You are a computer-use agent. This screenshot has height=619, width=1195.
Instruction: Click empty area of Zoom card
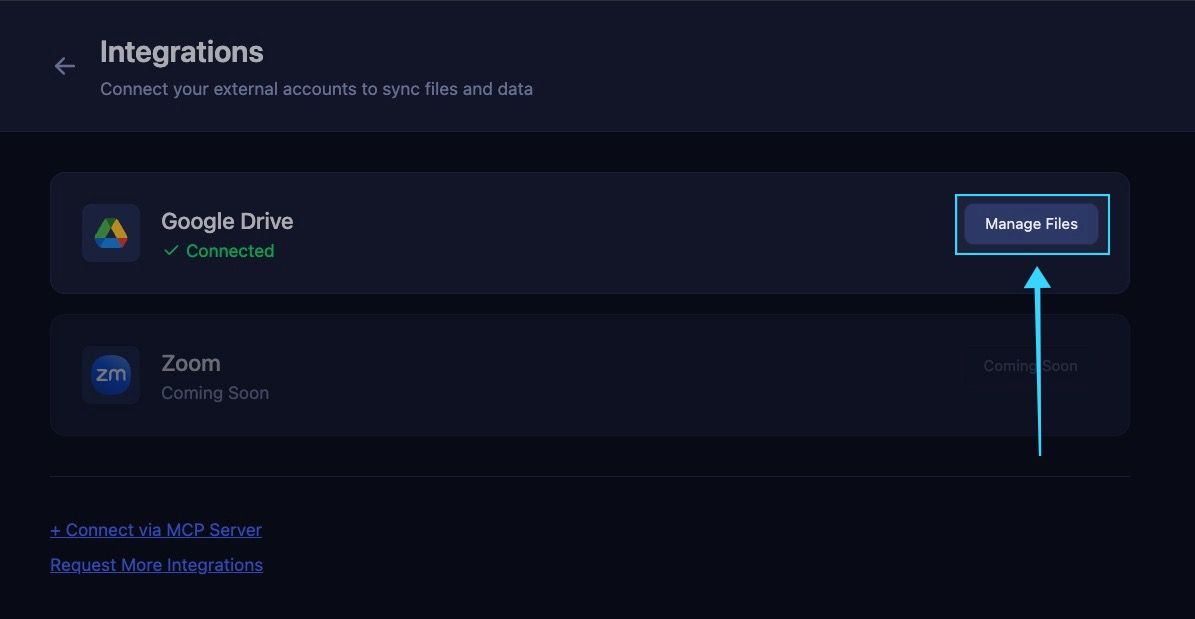point(610,374)
